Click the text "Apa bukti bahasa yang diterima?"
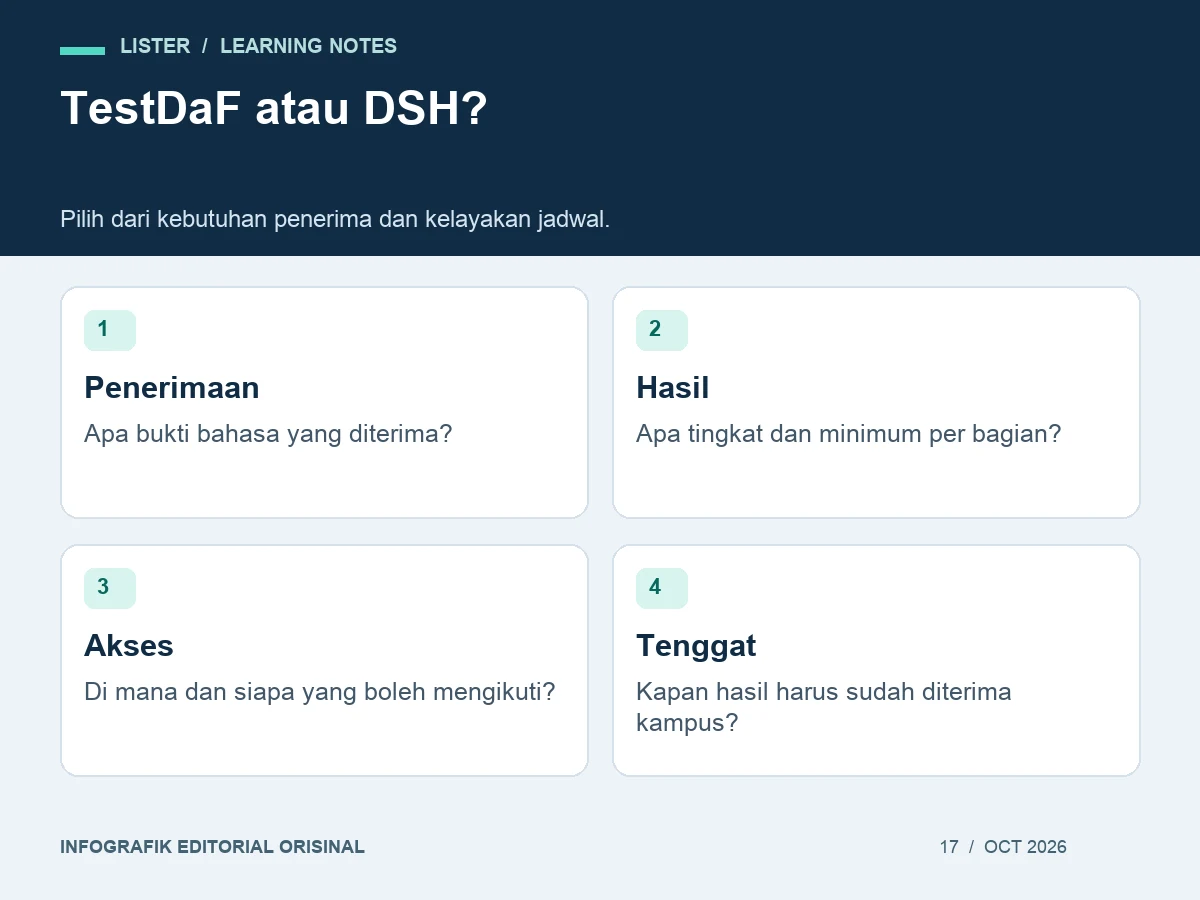Screen dimensions: 1200x900 [x=268, y=434]
